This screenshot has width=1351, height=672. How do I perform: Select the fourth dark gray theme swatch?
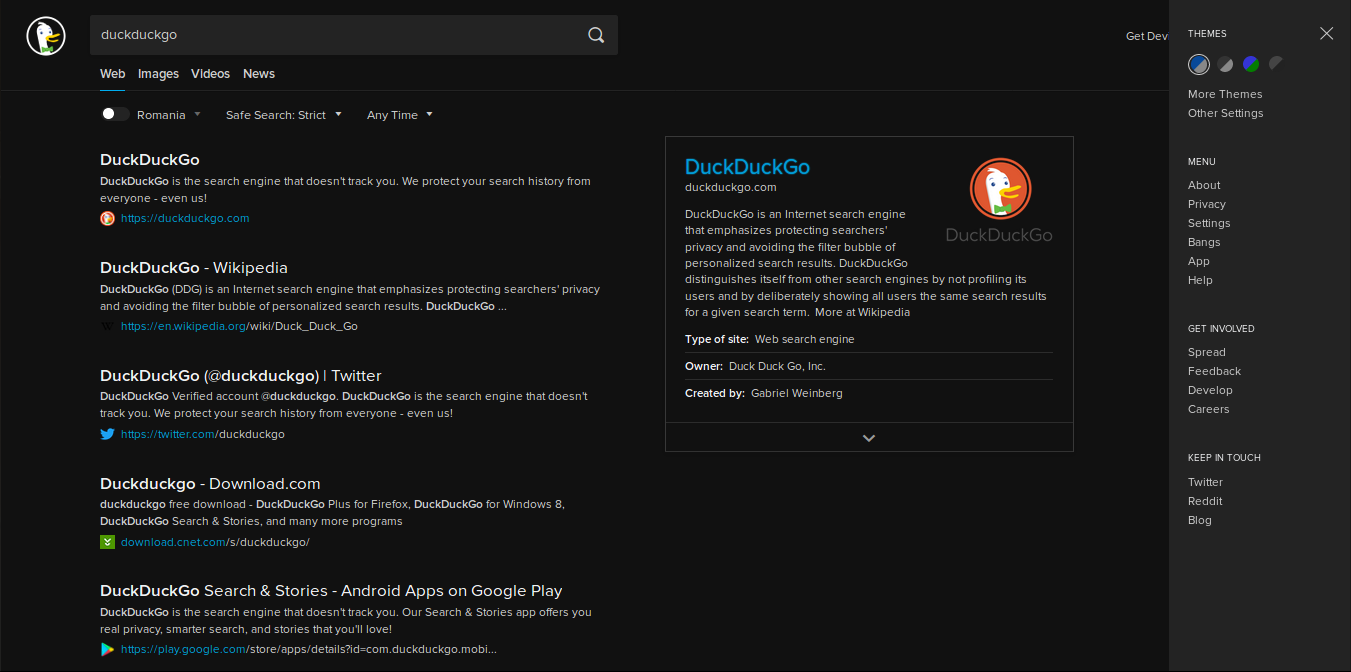coord(1276,64)
